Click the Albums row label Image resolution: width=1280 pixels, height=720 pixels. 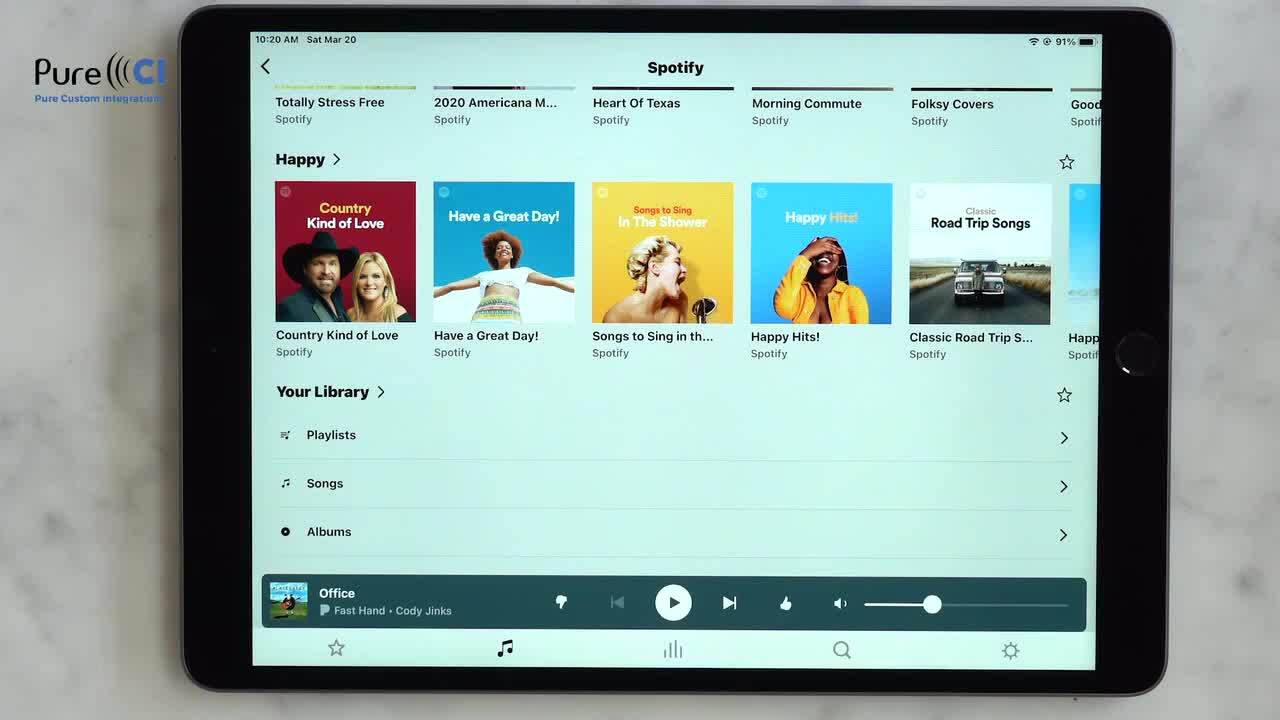(329, 532)
